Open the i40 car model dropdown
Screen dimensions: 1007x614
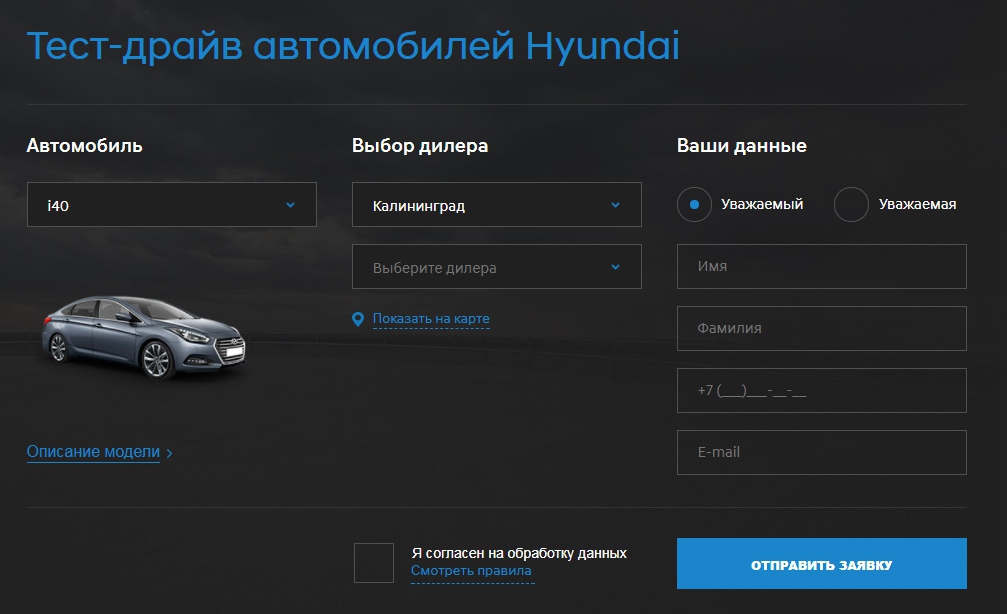click(x=171, y=204)
